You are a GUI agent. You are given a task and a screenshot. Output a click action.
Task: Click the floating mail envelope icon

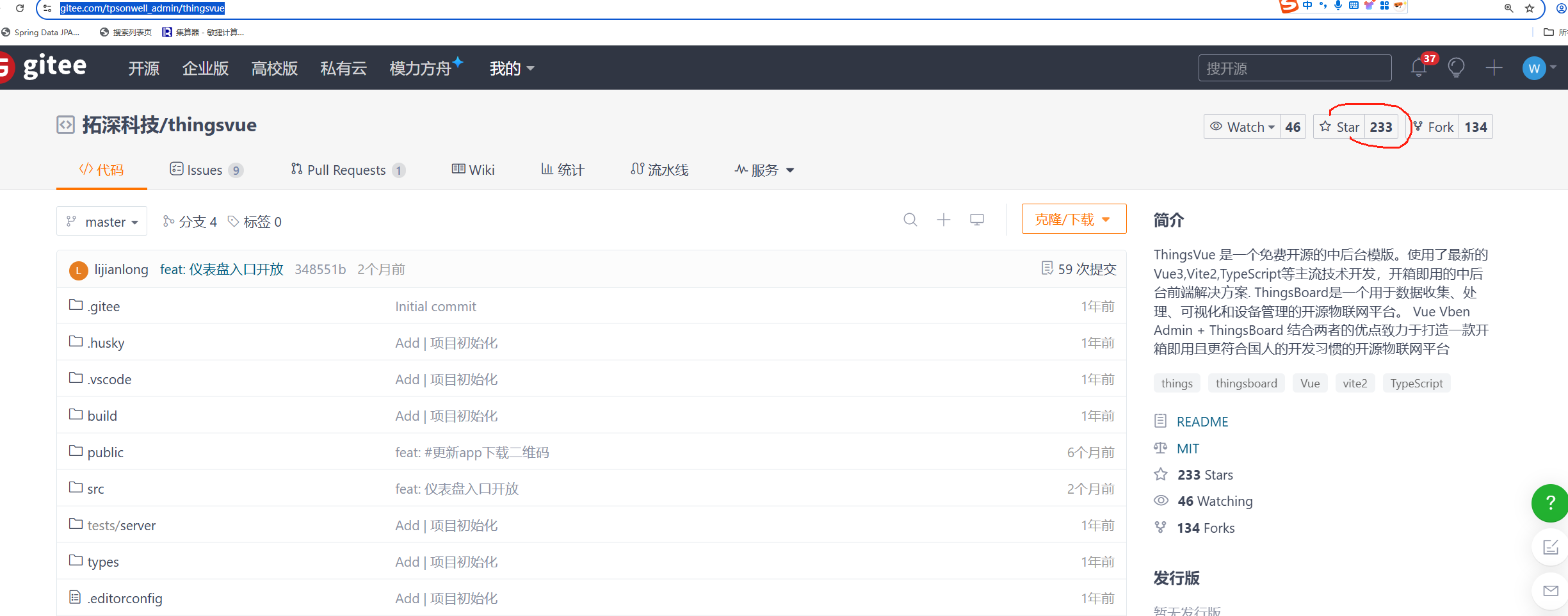pos(1550,590)
